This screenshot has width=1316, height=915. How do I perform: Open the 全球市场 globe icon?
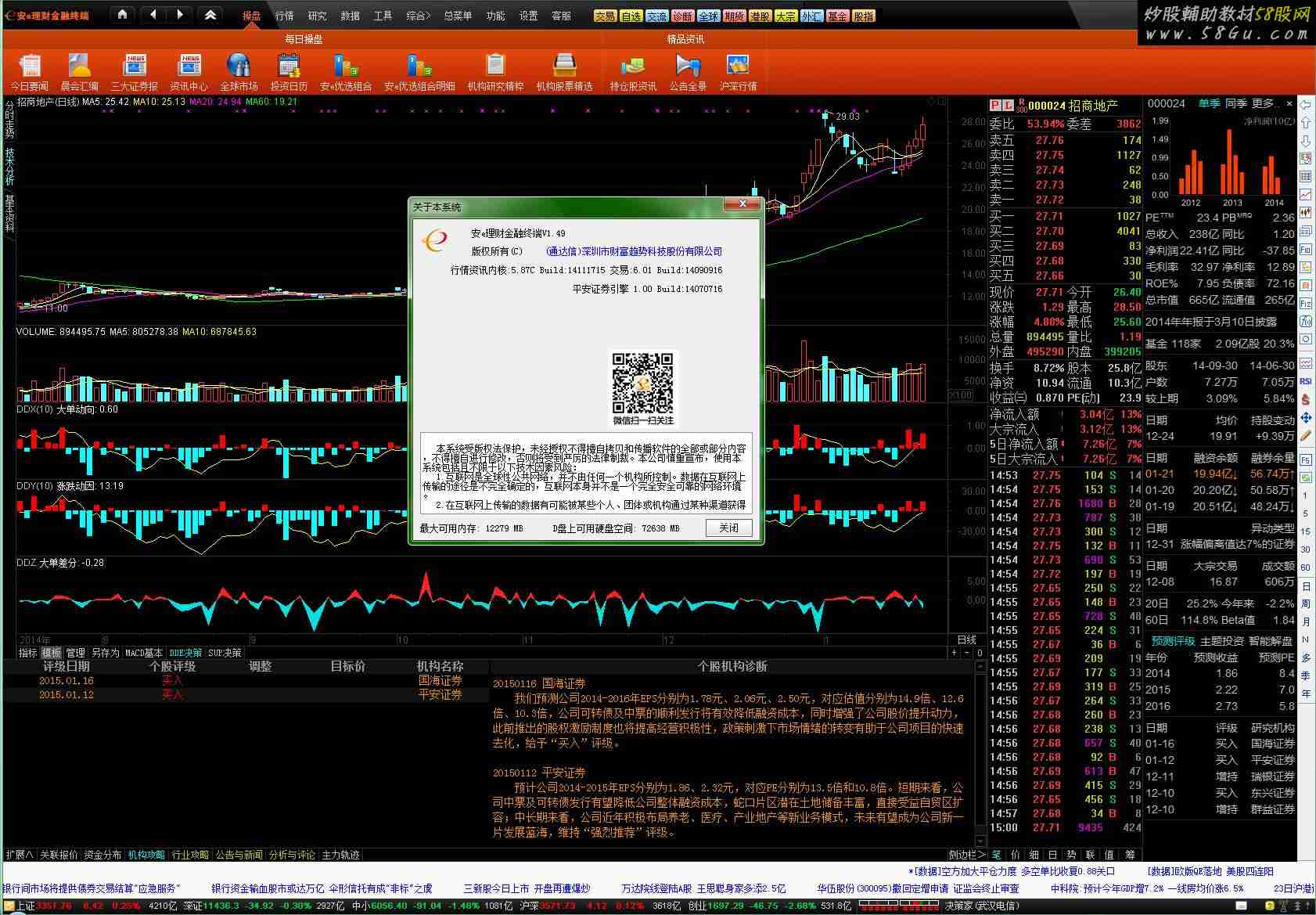pos(239,72)
